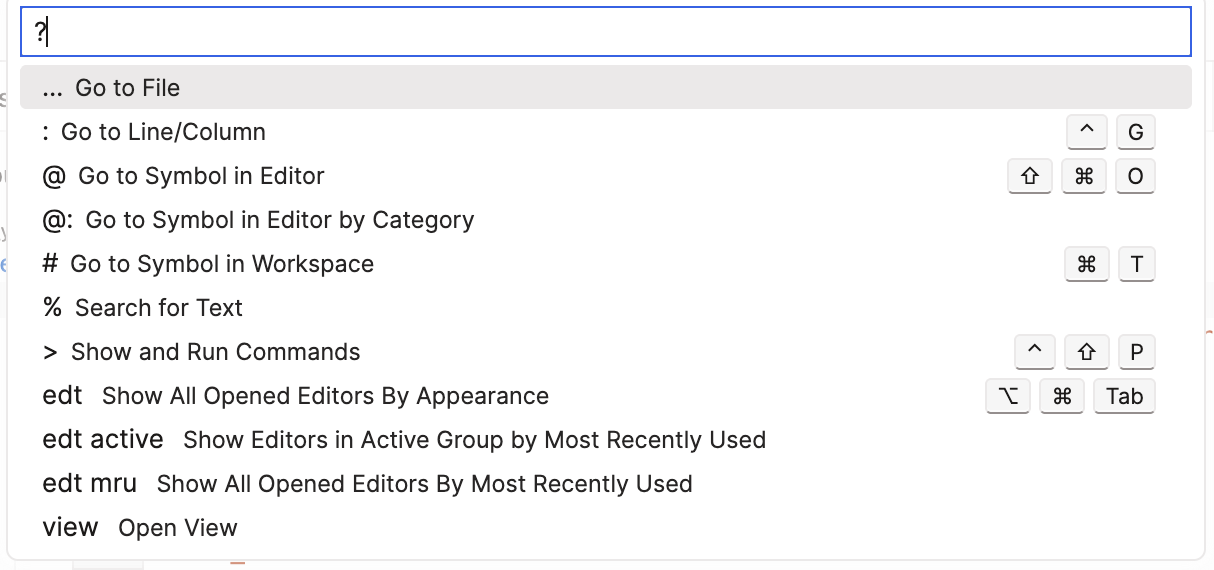Choose the Search for Text entry
Image resolution: width=1214 pixels, height=570 pixels.
pos(158,308)
